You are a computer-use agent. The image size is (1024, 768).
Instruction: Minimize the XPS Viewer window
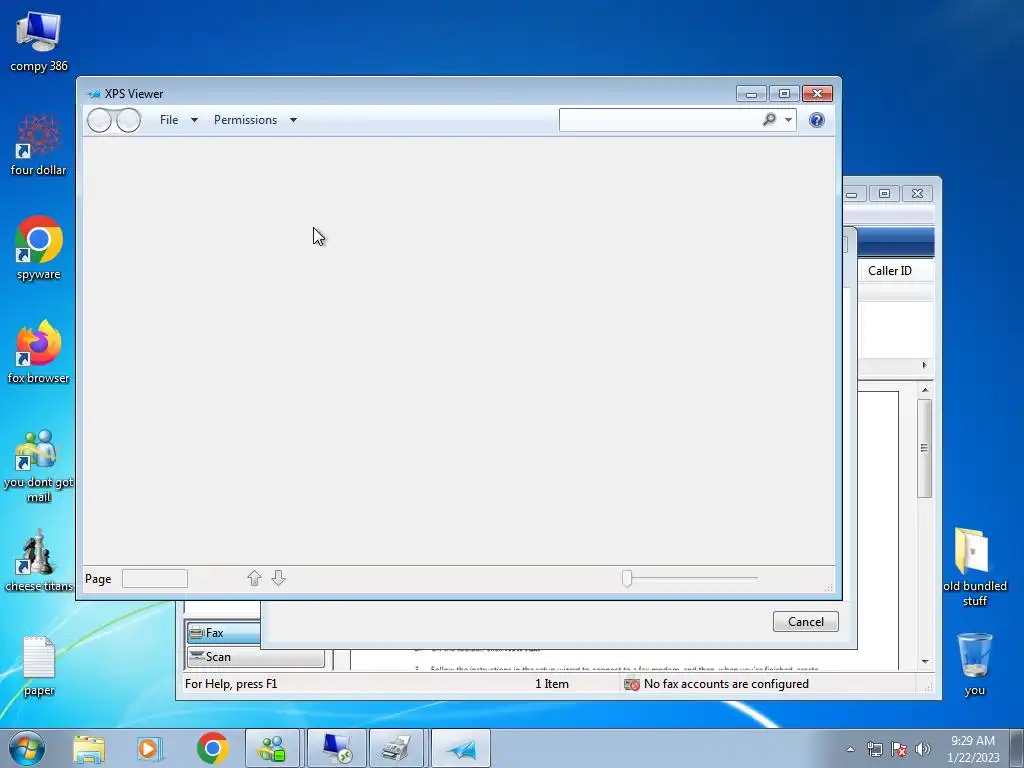pos(751,94)
